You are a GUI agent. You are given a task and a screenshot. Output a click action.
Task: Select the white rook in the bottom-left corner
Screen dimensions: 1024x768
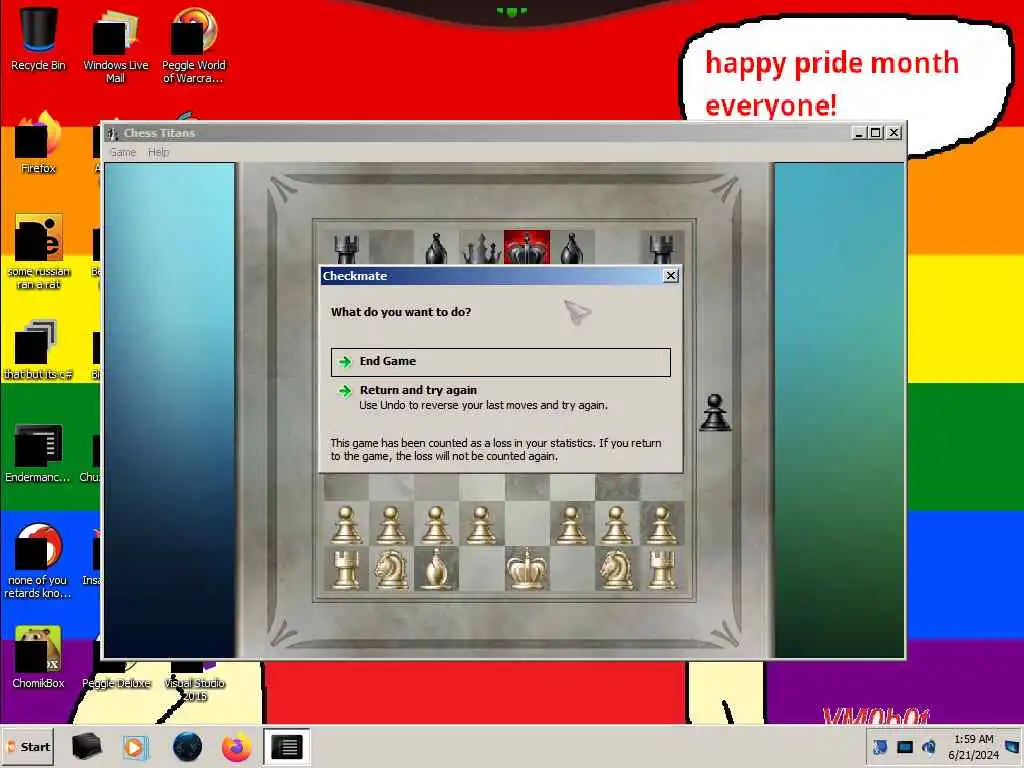tap(346, 569)
